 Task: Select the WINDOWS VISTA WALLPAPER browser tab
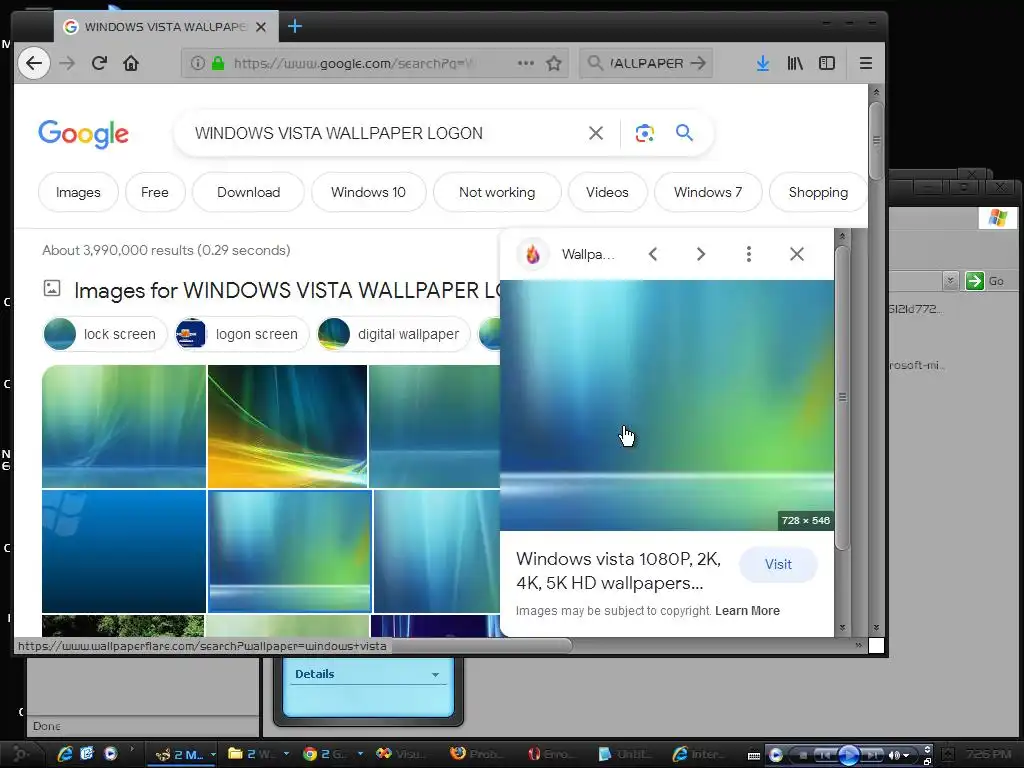coord(166,27)
